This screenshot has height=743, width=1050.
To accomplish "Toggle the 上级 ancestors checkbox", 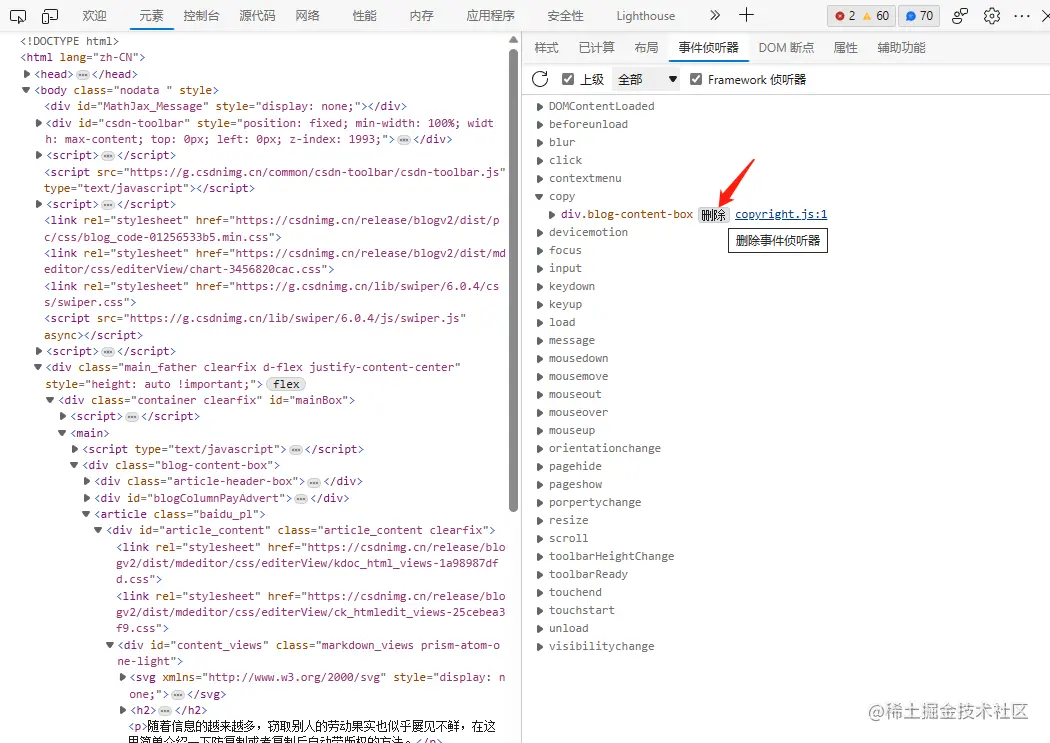I will click(568, 79).
